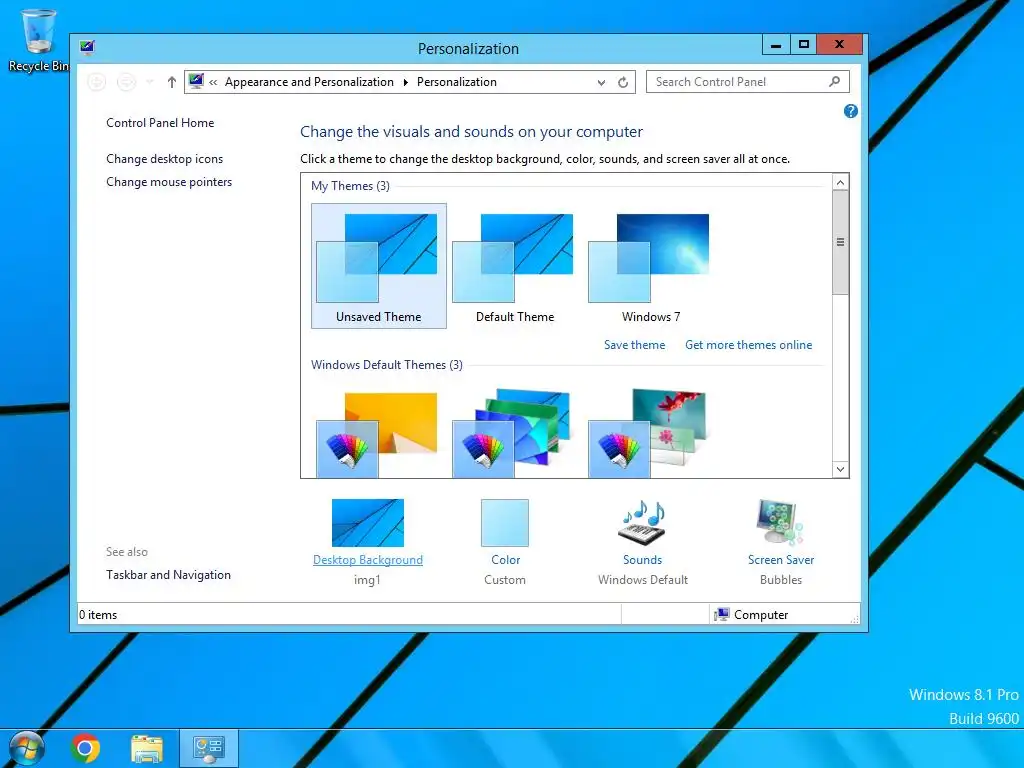Click the Windows Default sounds label
This screenshot has width=1024, height=768.
pos(643,580)
